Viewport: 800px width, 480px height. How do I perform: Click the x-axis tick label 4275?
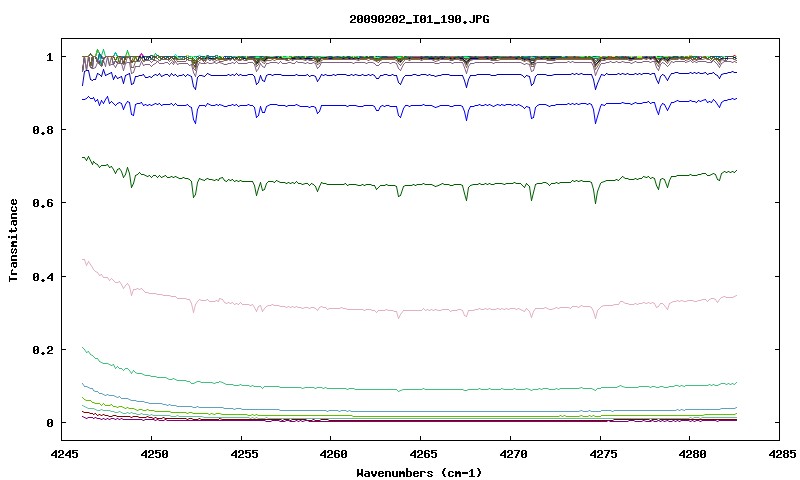click(x=602, y=454)
